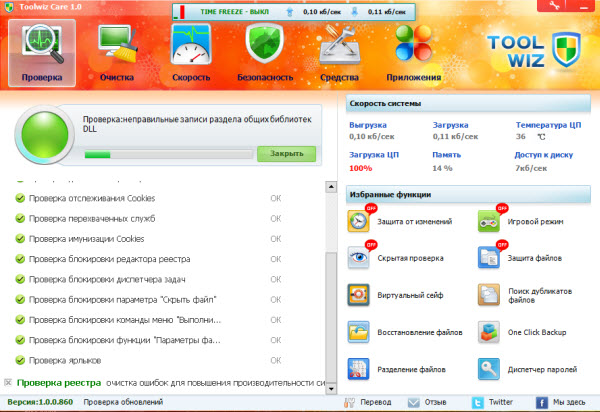Click the large green status orb
This screenshot has width=600, height=412.
[45, 135]
